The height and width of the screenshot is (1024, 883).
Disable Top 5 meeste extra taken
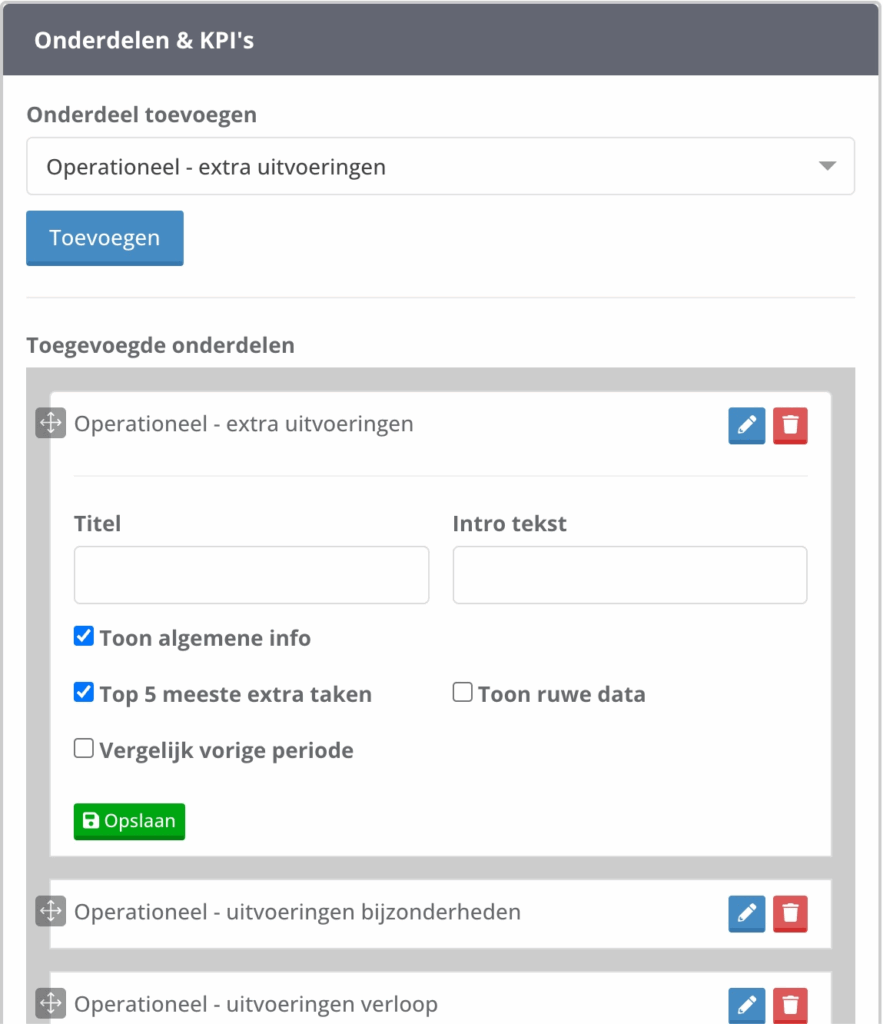click(x=84, y=692)
